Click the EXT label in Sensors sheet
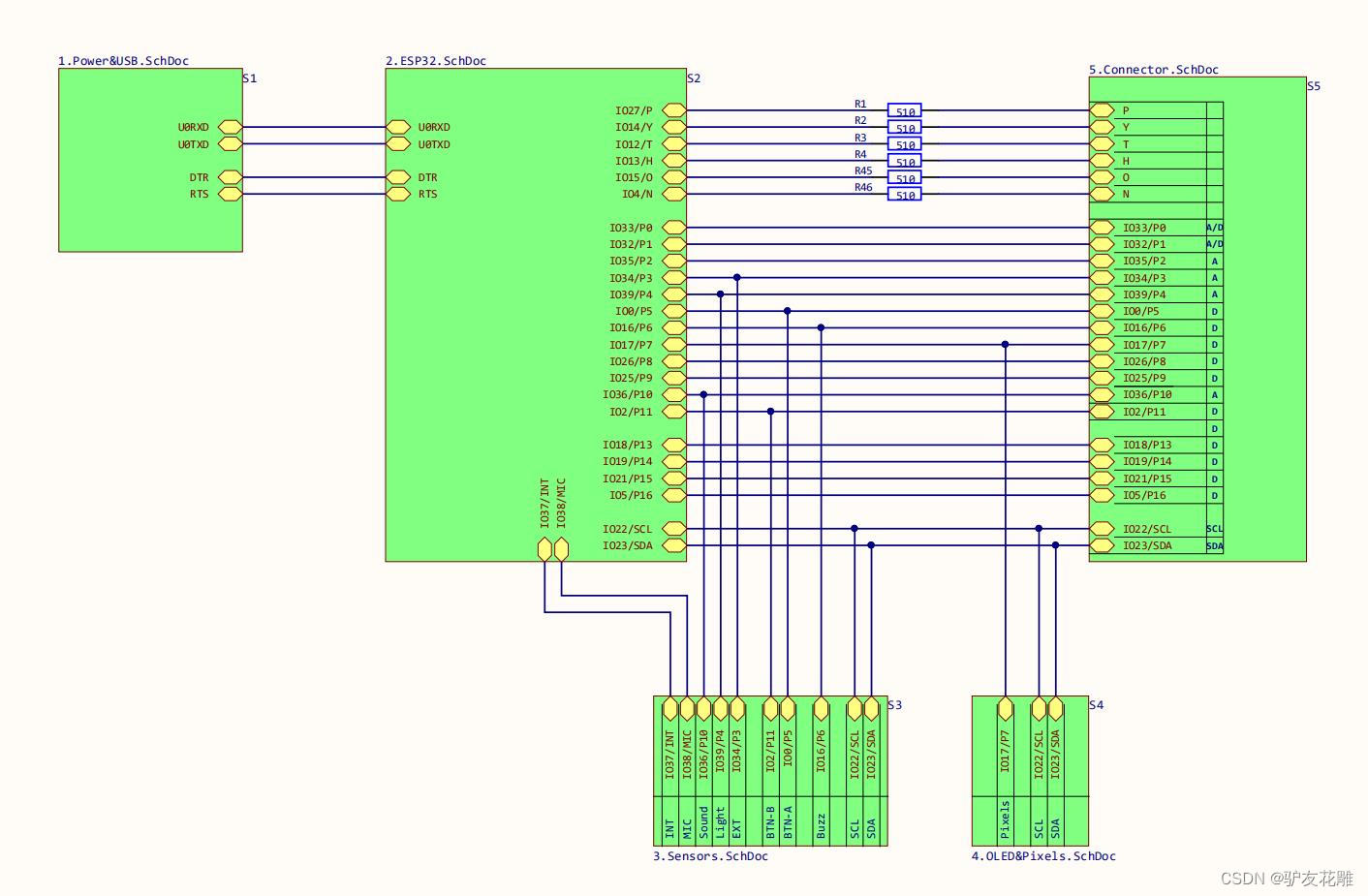The height and width of the screenshot is (896, 1368). pos(737,830)
